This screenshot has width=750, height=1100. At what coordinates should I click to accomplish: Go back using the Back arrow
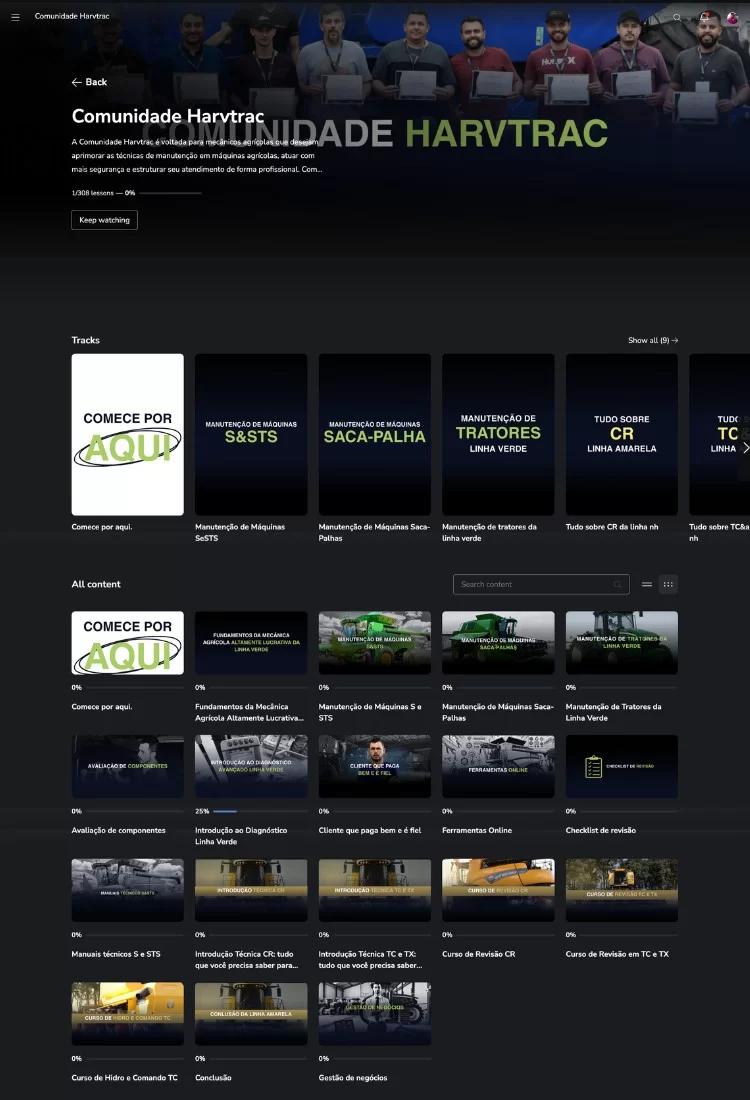click(89, 82)
